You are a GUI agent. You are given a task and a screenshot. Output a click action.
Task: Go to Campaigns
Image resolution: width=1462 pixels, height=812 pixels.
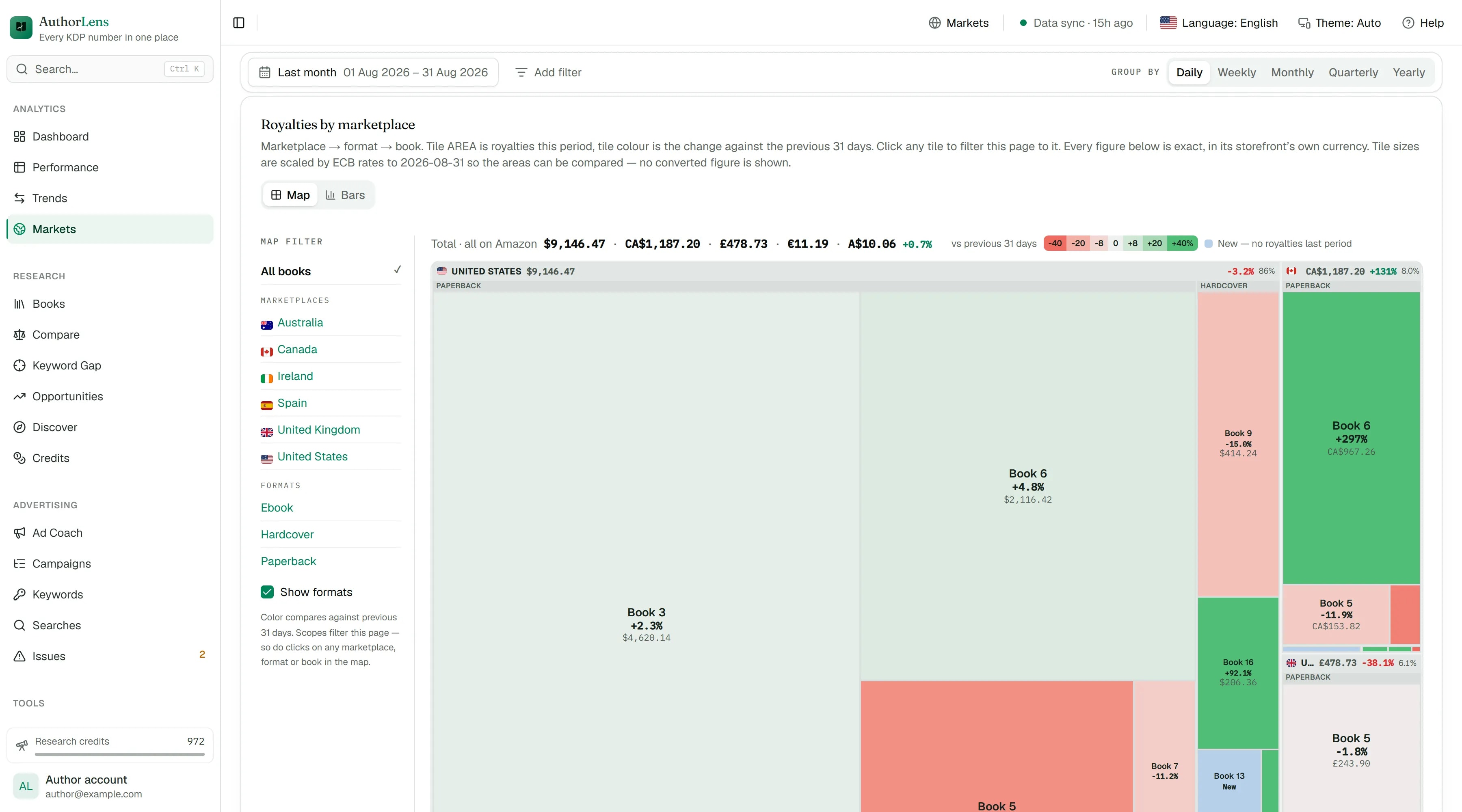110,564
